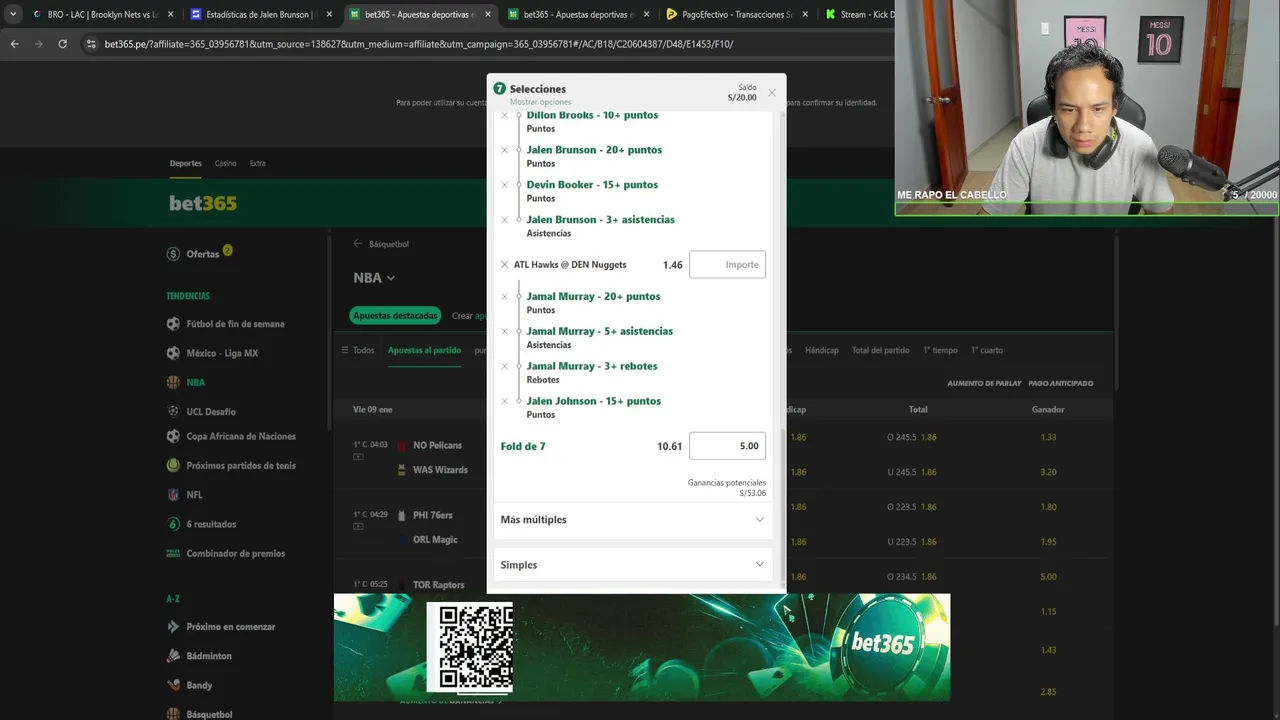Remove Jalen Brunson 3+ asistencias selection
Image resolution: width=1280 pixels, height=720 pixels.
click(504, 220)
